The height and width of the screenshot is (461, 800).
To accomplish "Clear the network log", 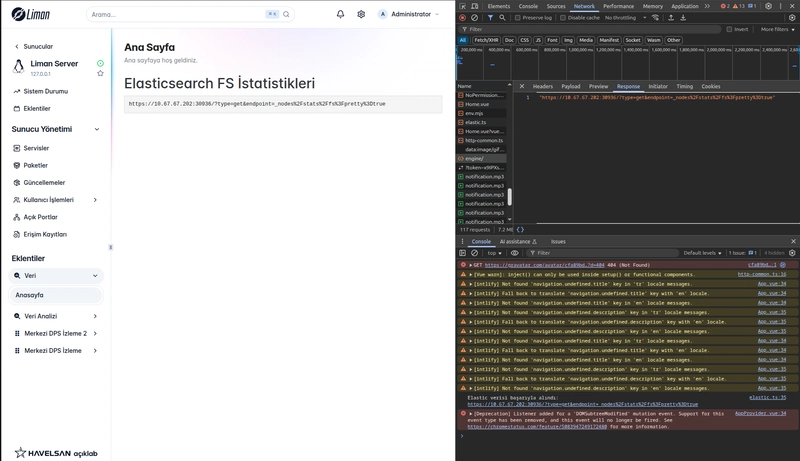I will (x=475, y=17).
